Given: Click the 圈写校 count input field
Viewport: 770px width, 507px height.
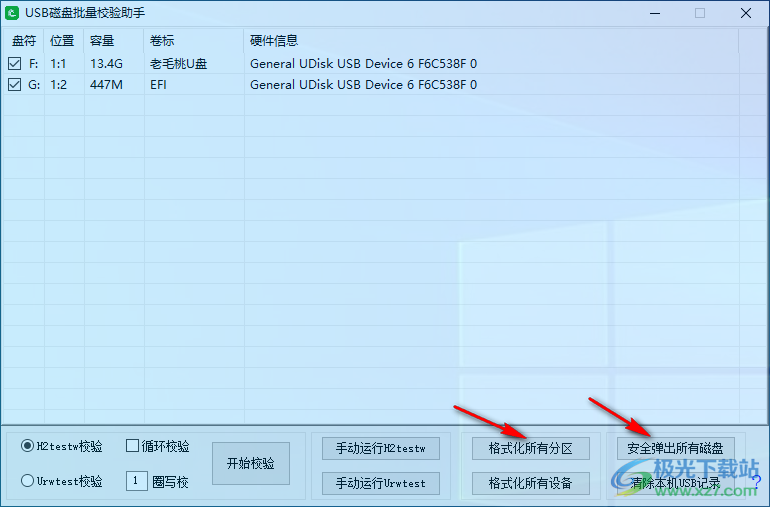Looking at the screenshot, I should tap(137, 480).
